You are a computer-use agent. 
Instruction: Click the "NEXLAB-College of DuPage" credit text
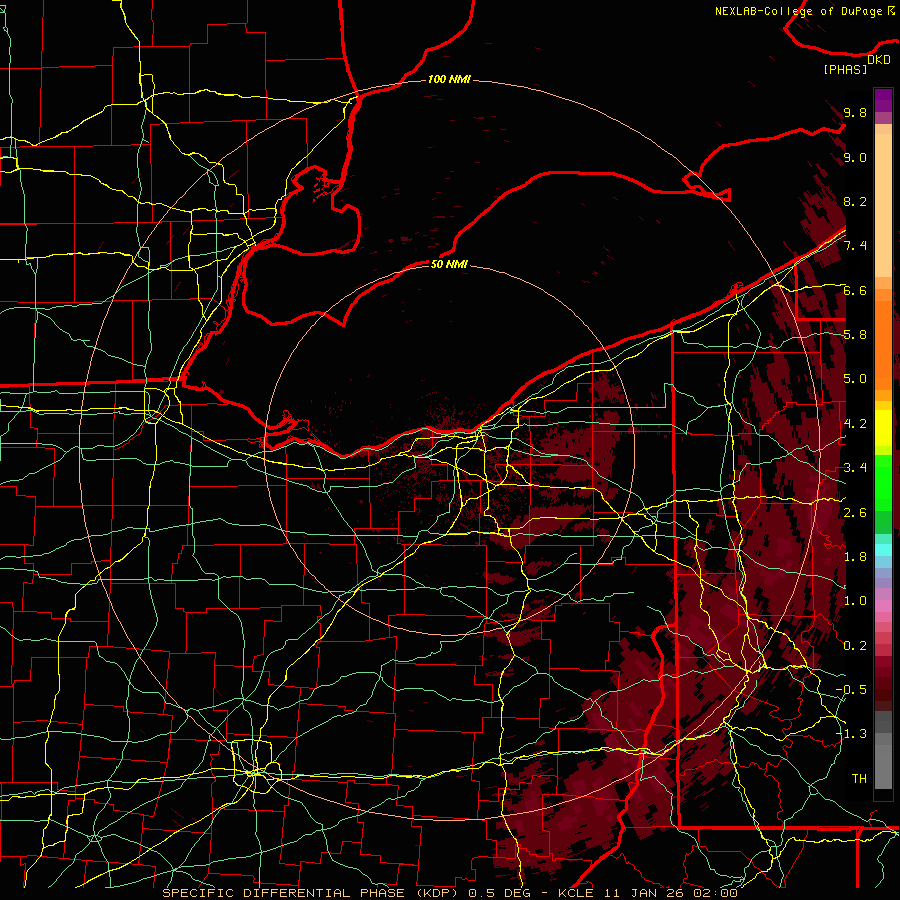click(799, 11)
